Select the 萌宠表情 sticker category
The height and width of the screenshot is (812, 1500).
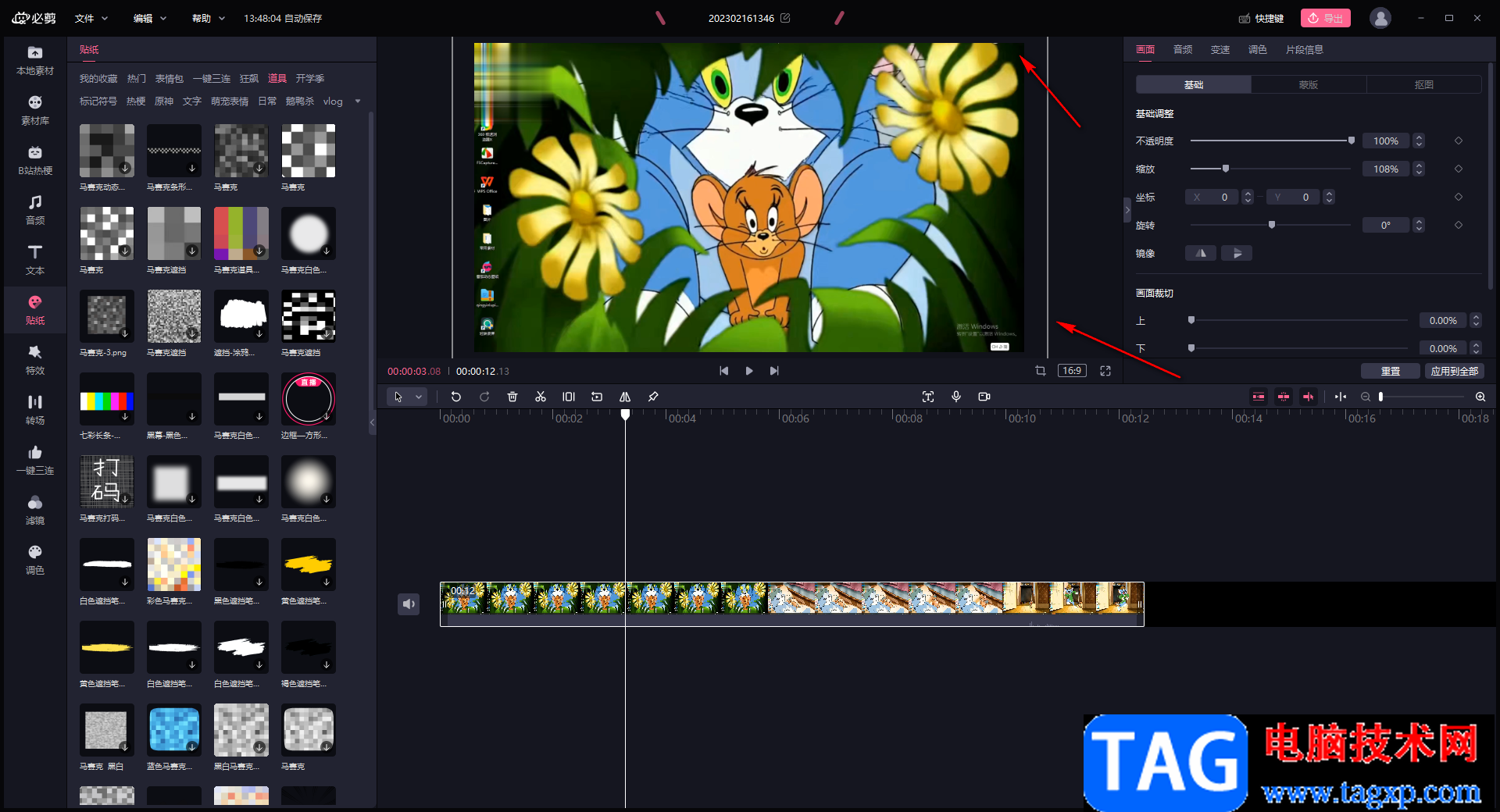tap(230, 101)
